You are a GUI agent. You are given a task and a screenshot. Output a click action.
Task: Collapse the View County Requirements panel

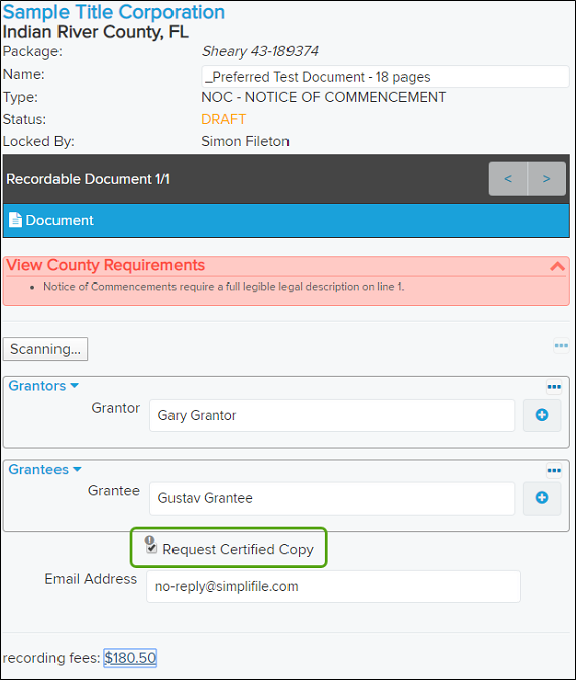(557, 266)
